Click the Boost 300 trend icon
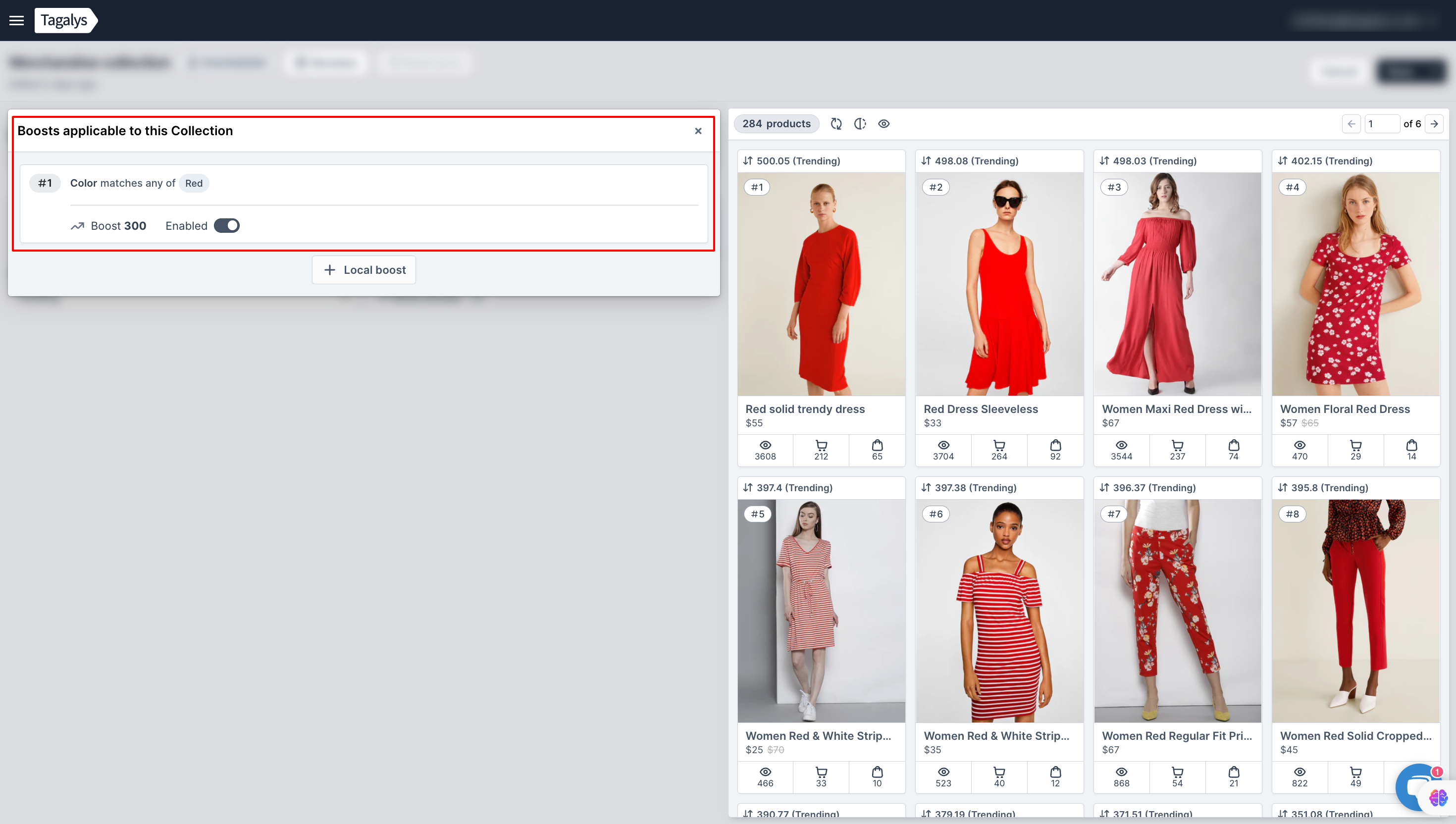The height and width of the screenshot is (824, 1456). (78, 226)
